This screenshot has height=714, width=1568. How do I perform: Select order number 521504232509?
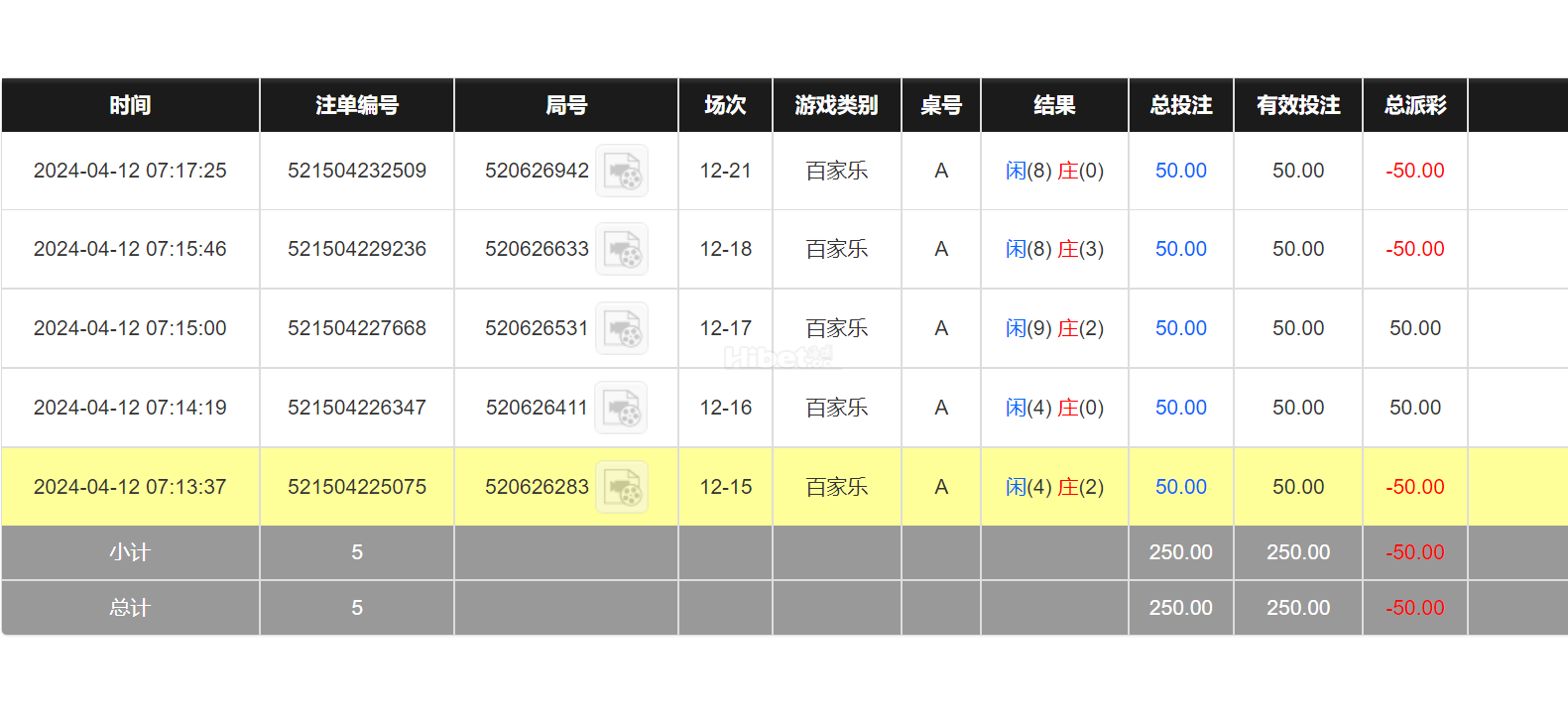click(x=357, y=171)
